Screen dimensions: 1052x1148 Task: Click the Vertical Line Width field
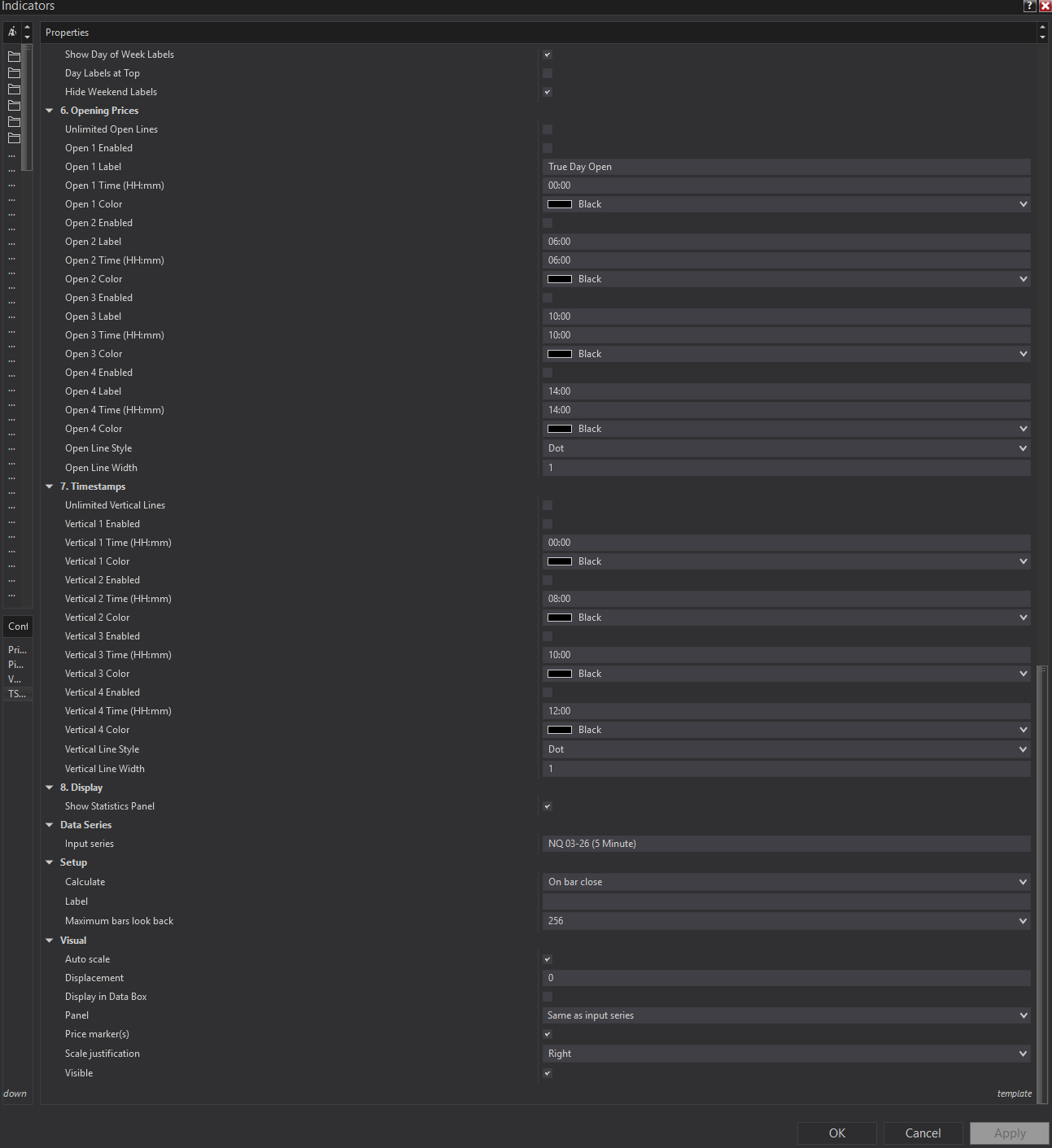tap(786, 769)
